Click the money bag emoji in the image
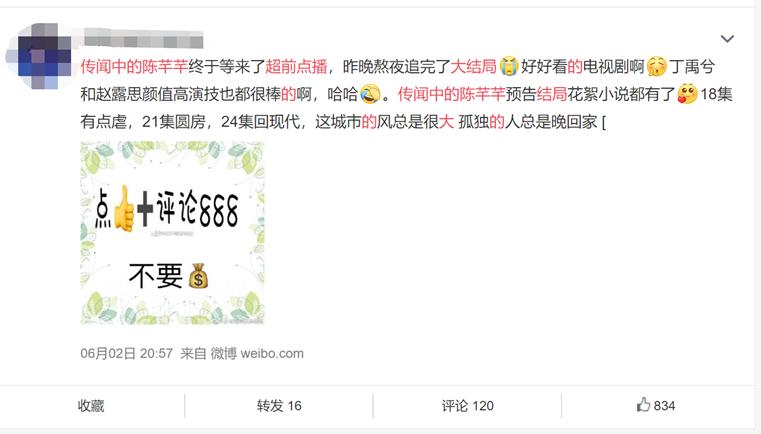Image resolution: width=761 pixels, height=434 pixels. [x=198, y=275]
